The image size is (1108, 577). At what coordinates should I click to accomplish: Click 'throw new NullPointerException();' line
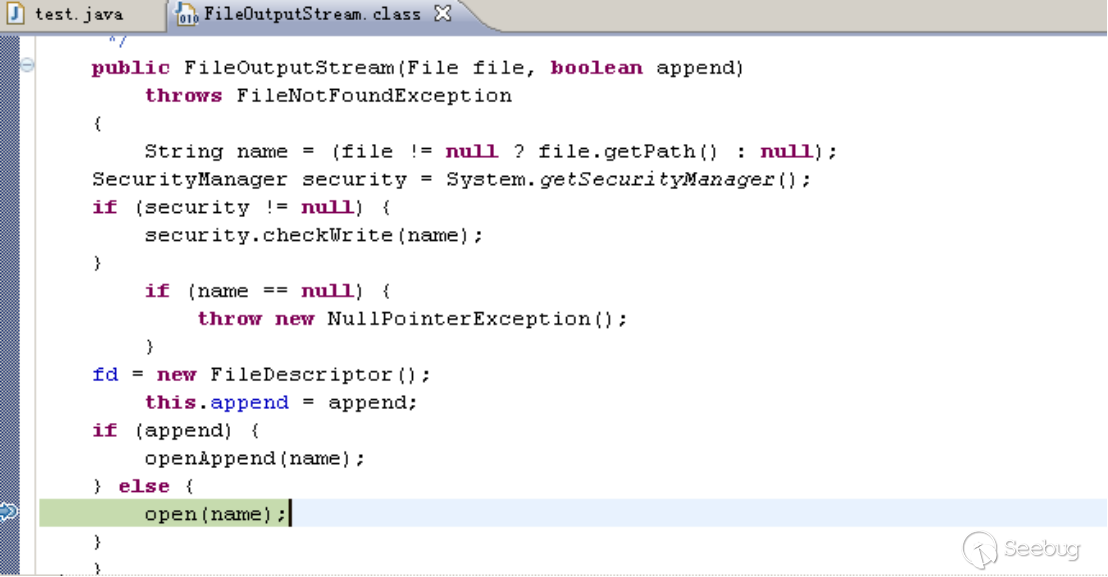[x=412, y=319]
